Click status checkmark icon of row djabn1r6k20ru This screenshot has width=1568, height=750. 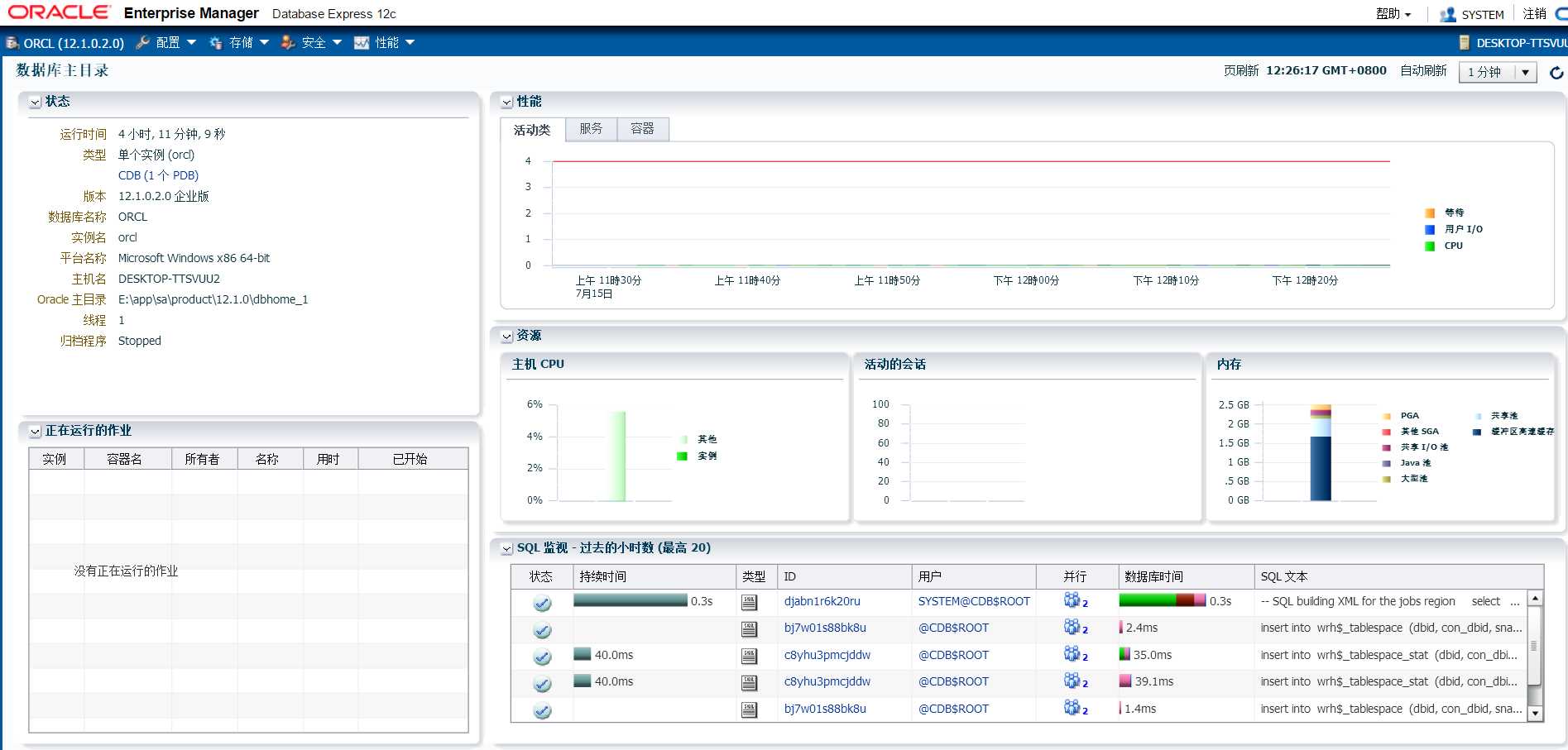pos(542,603)
